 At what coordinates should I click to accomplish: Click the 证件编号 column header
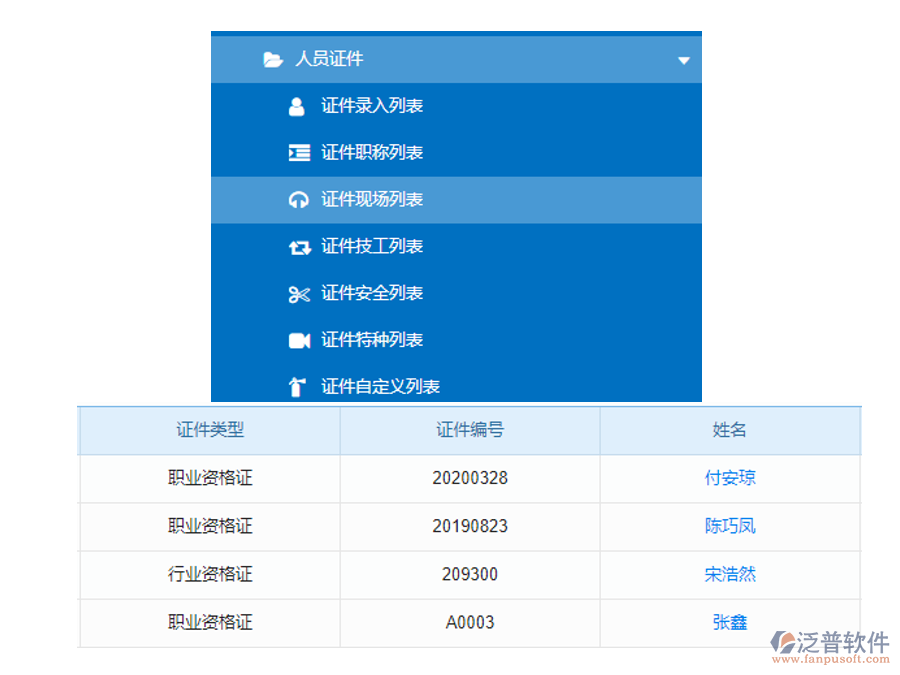[x=470, y=430]
